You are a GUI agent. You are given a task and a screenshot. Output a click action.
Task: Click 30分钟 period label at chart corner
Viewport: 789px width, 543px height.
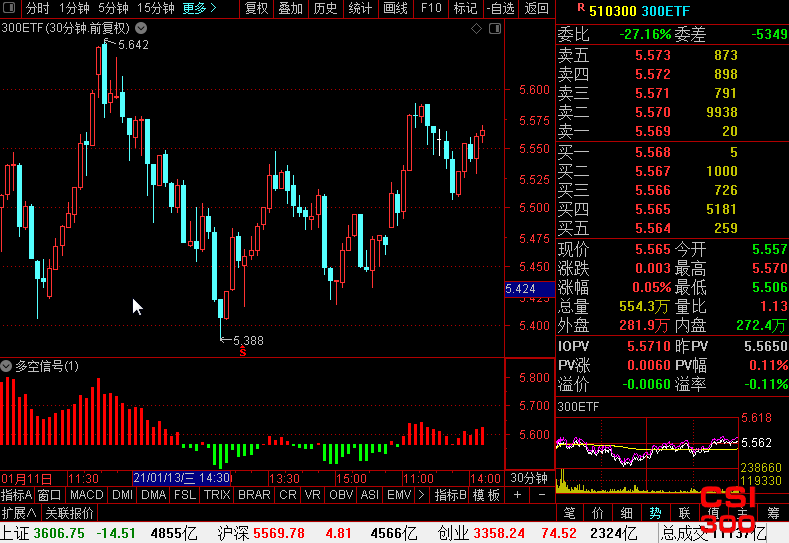[529, 478]
